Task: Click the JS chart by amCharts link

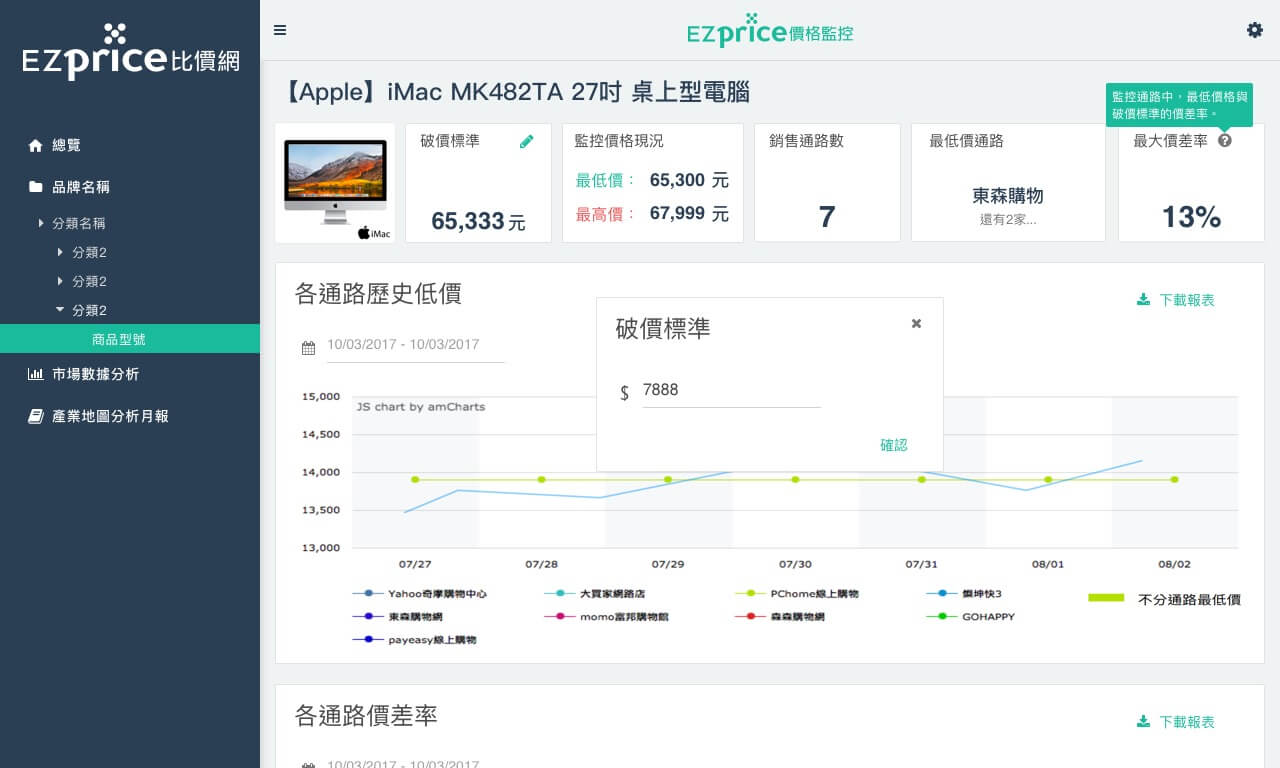Action: coord(421,407)
